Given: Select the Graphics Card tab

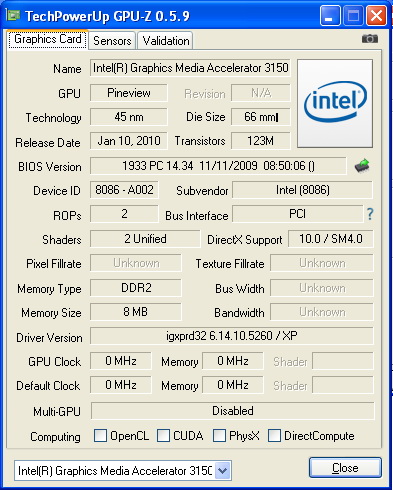Looking at the screenshot, I should pyautogui.click(x=48, y=40).
